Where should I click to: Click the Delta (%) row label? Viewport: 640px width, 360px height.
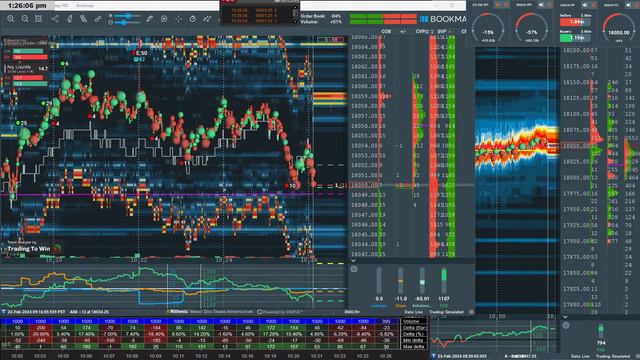pos(413,334)
